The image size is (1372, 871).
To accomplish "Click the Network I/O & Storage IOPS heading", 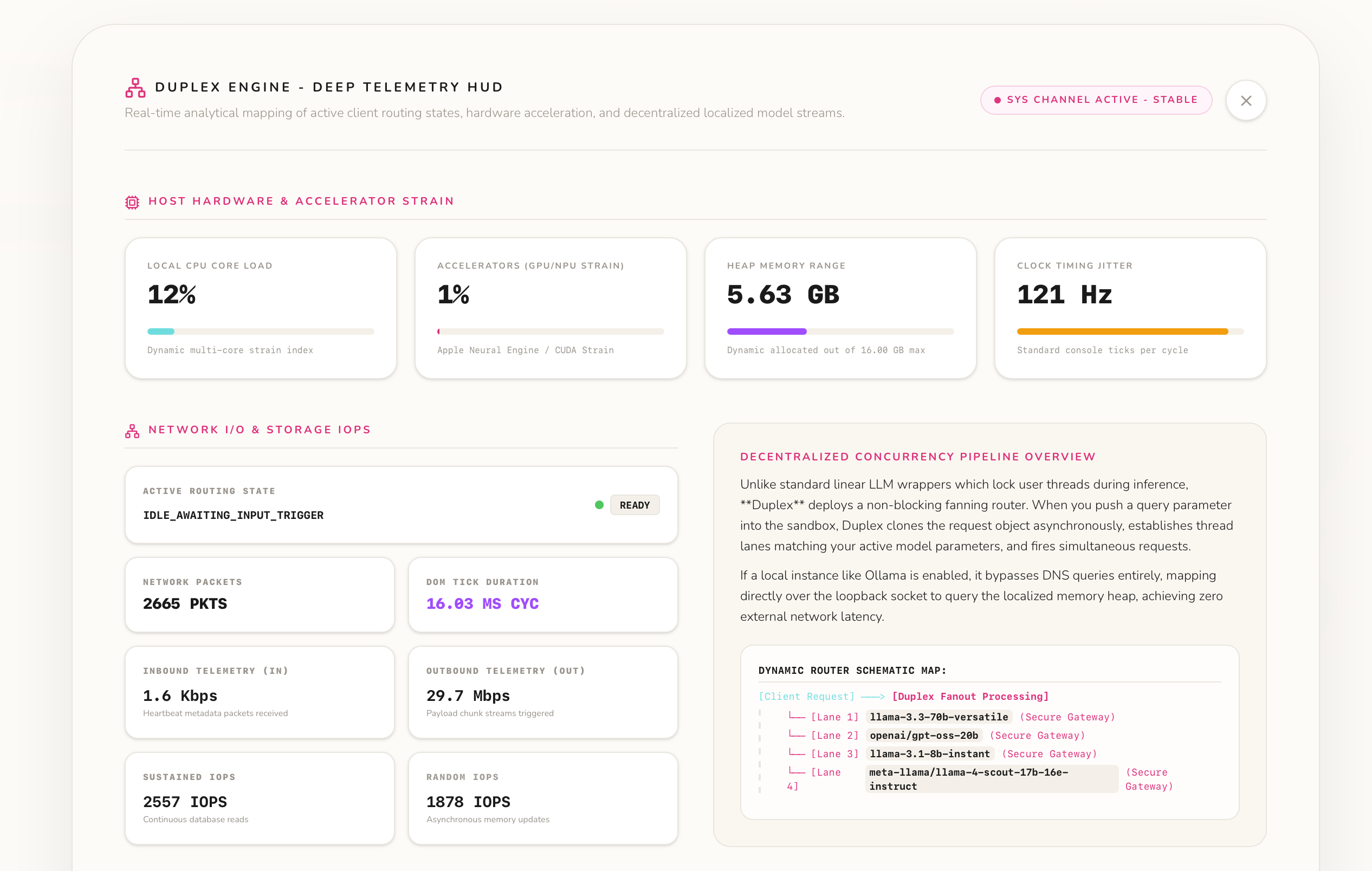I will [260, 430].
